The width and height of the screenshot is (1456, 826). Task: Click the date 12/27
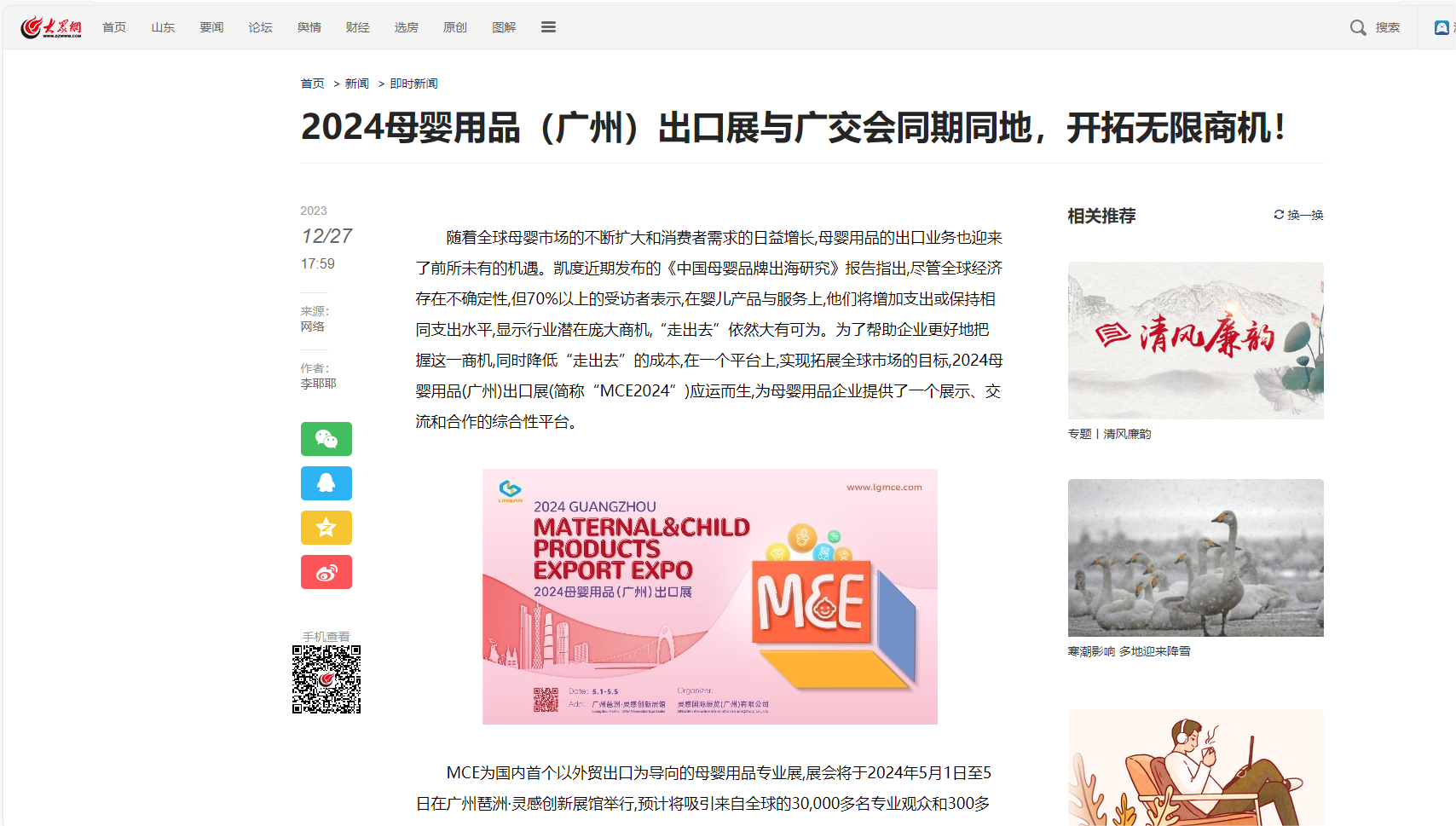tap(326, 236)
